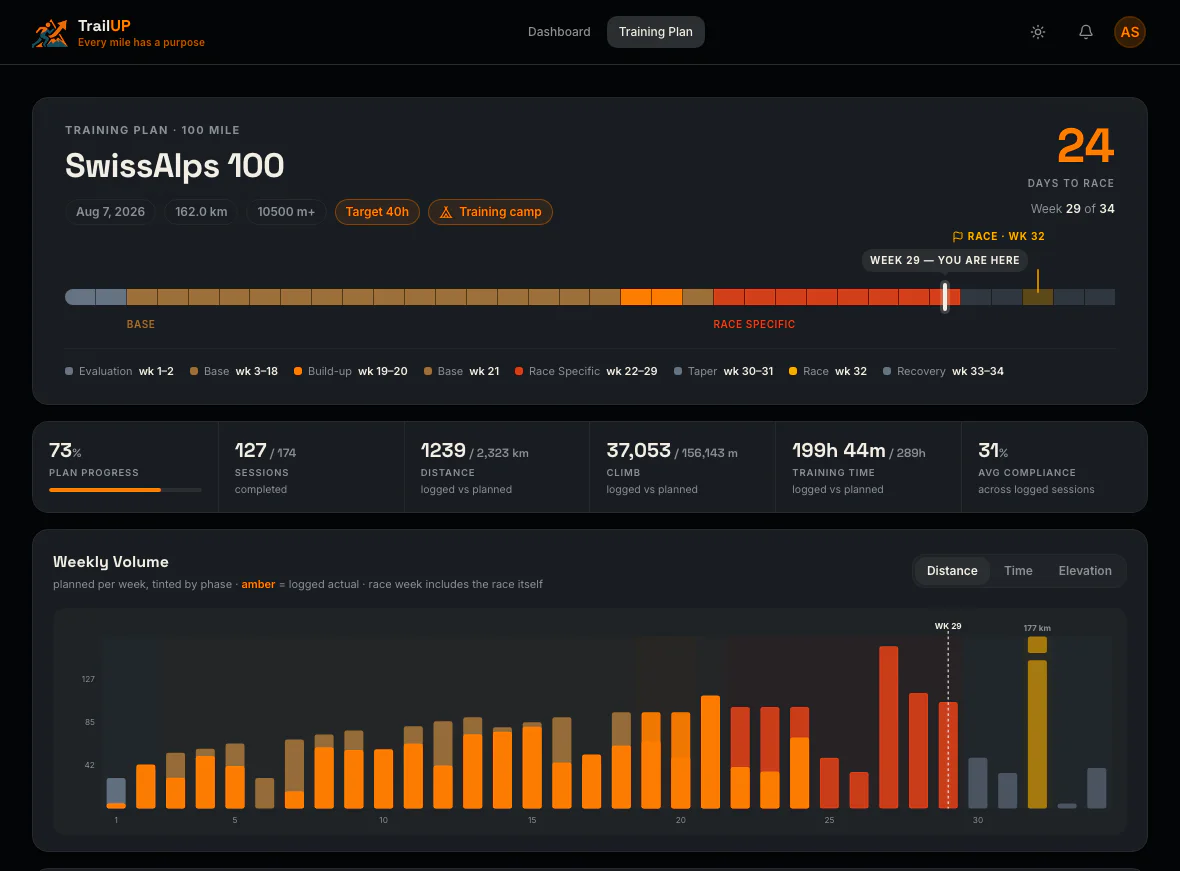This screenshot has height=871, width=1180.
Task: Click the 1239 / 2,323 km Distance stat
Action: (x=497, y=467)
